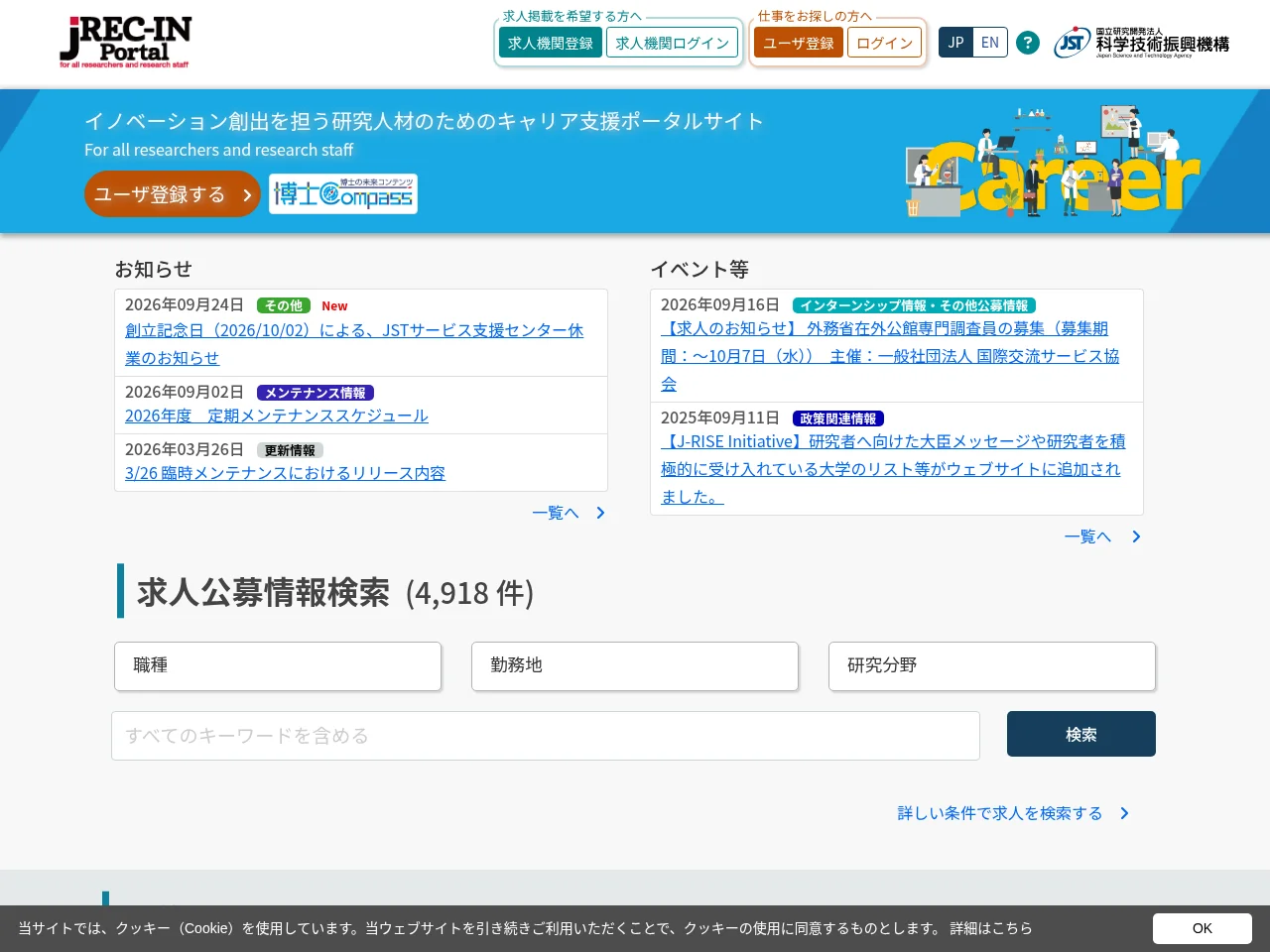The image size is (1270, 952).
Task: View all events via イベント等 一覧へ
Action: click(1088, 536)
